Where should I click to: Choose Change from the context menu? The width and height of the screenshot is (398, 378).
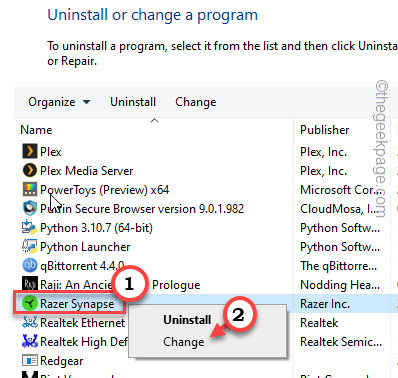click(x=184, y=342)
